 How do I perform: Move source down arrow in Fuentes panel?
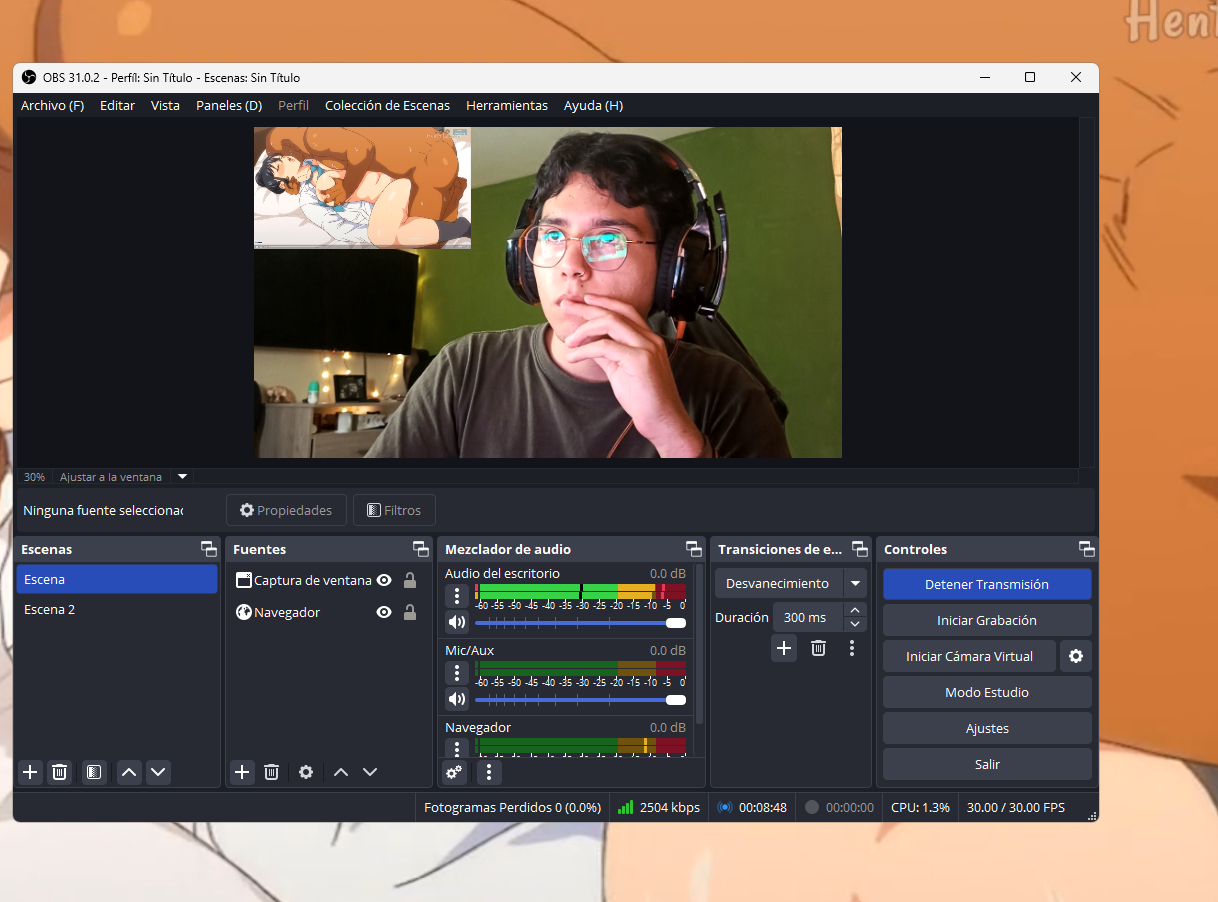click(x=370, y=772)
